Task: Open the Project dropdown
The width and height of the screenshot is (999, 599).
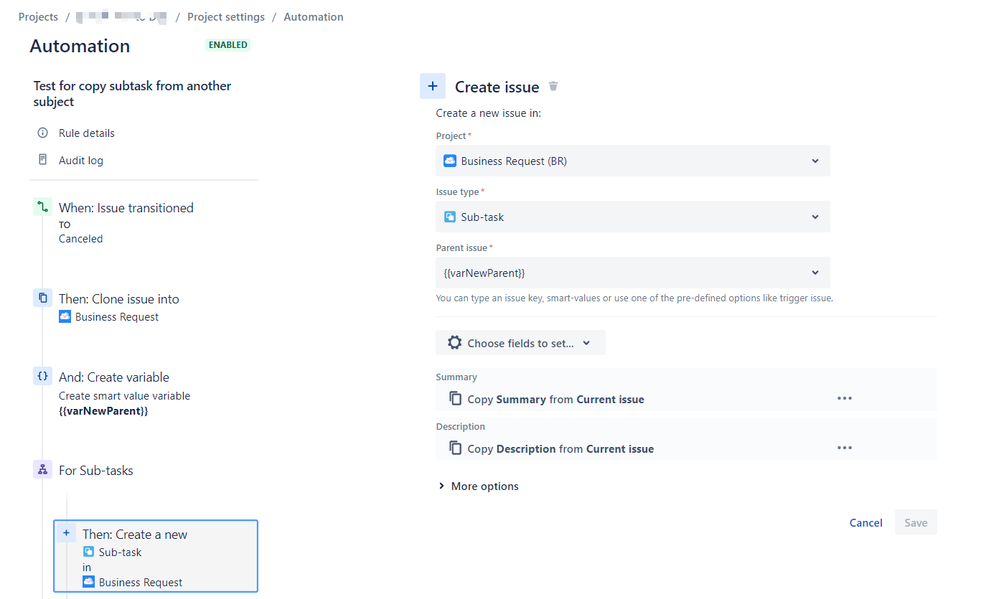Action: pyautogui.click(x=633, y=161)
